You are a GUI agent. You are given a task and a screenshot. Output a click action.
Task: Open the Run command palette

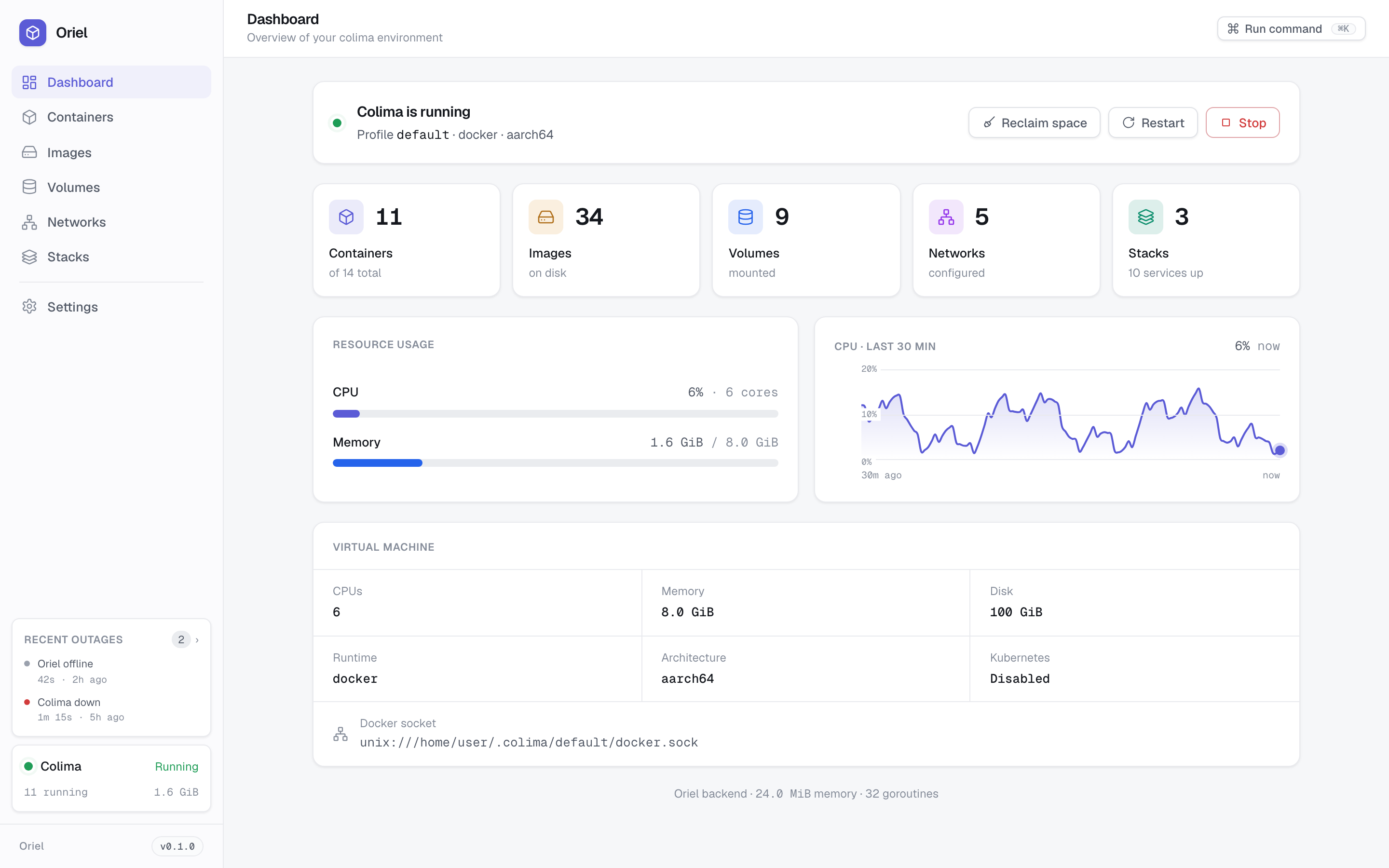coord(1292,29)
